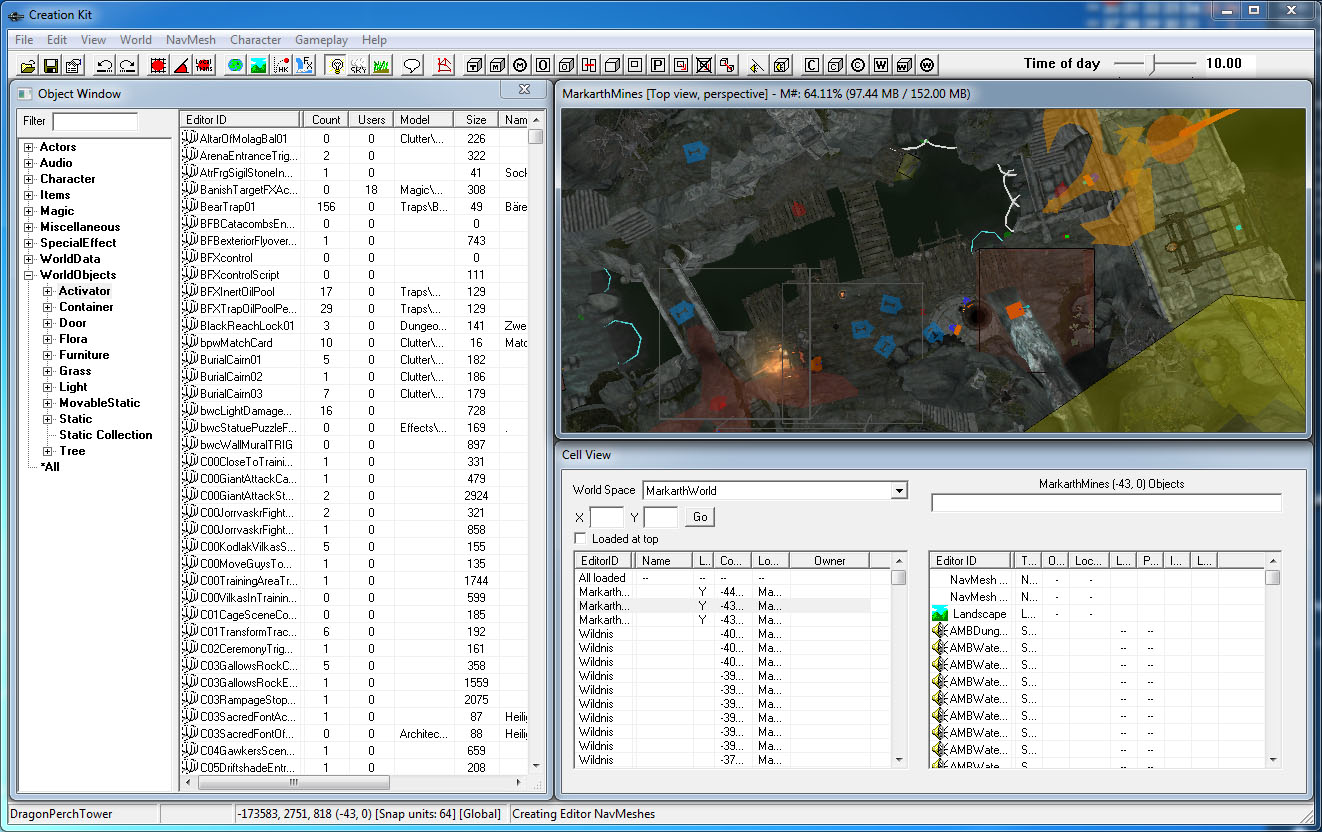Toggle the Sky toolbar icon
Viewport: 1322px width, 832px height.
(358, 66)
